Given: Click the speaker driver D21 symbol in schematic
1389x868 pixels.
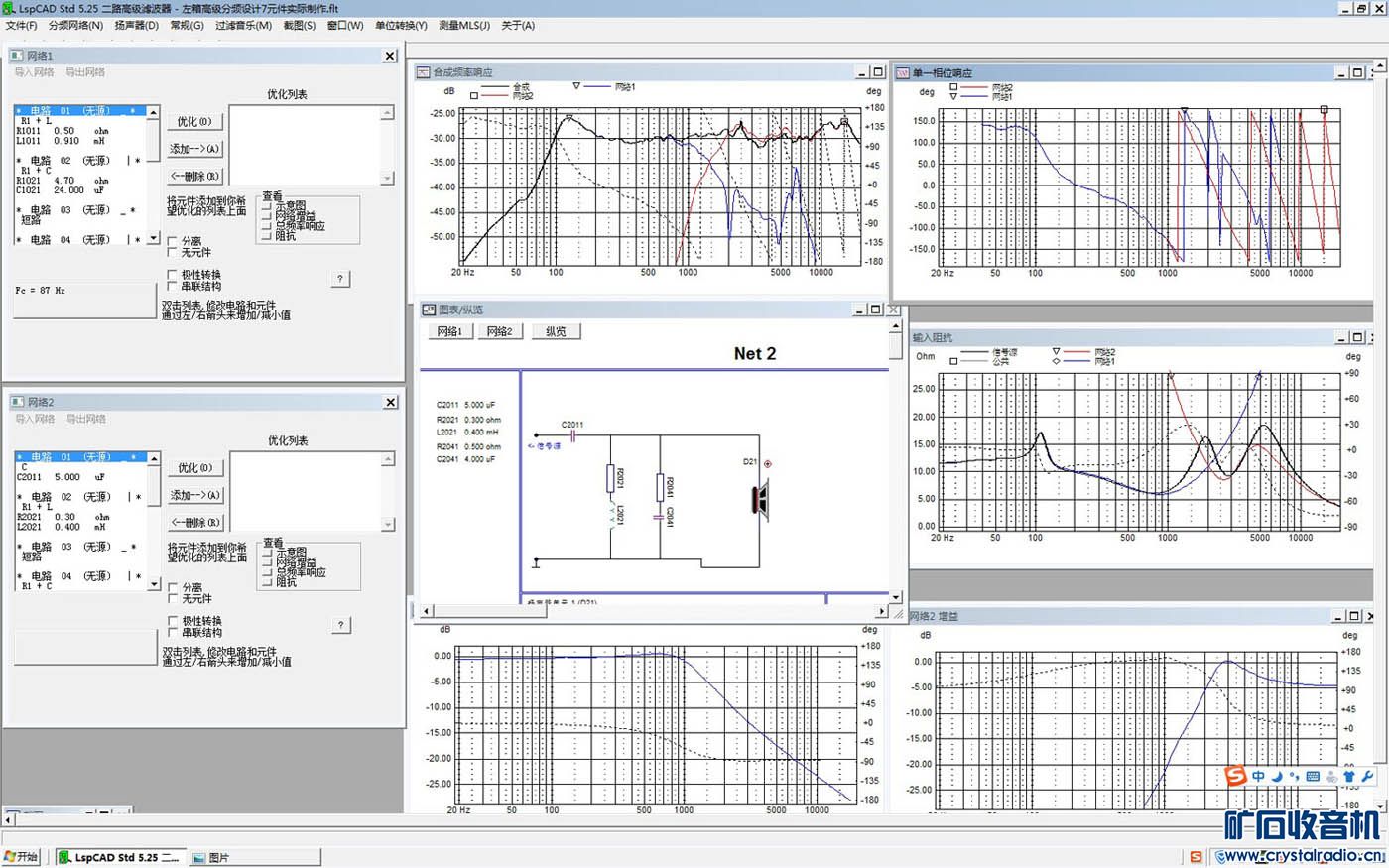Looking at the screenshot, I should 761,498.
